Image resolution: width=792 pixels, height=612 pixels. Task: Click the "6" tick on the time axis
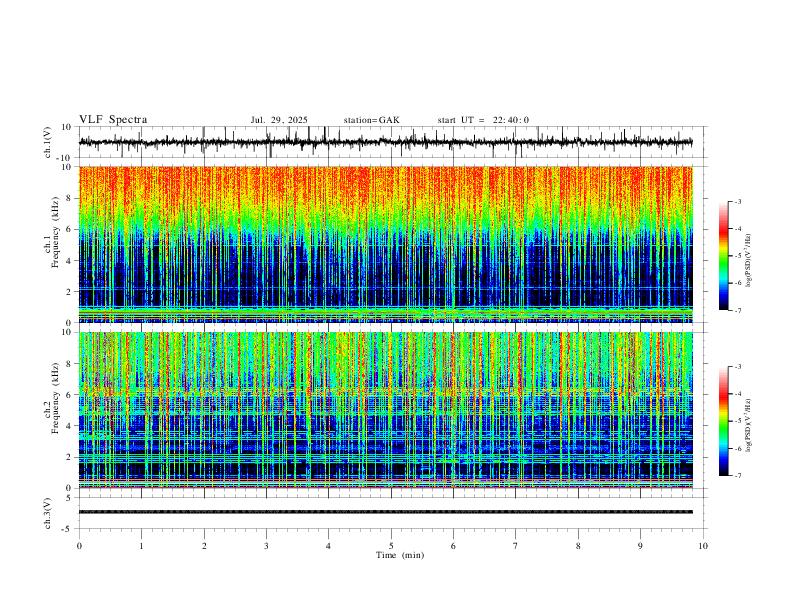[453, 546]
